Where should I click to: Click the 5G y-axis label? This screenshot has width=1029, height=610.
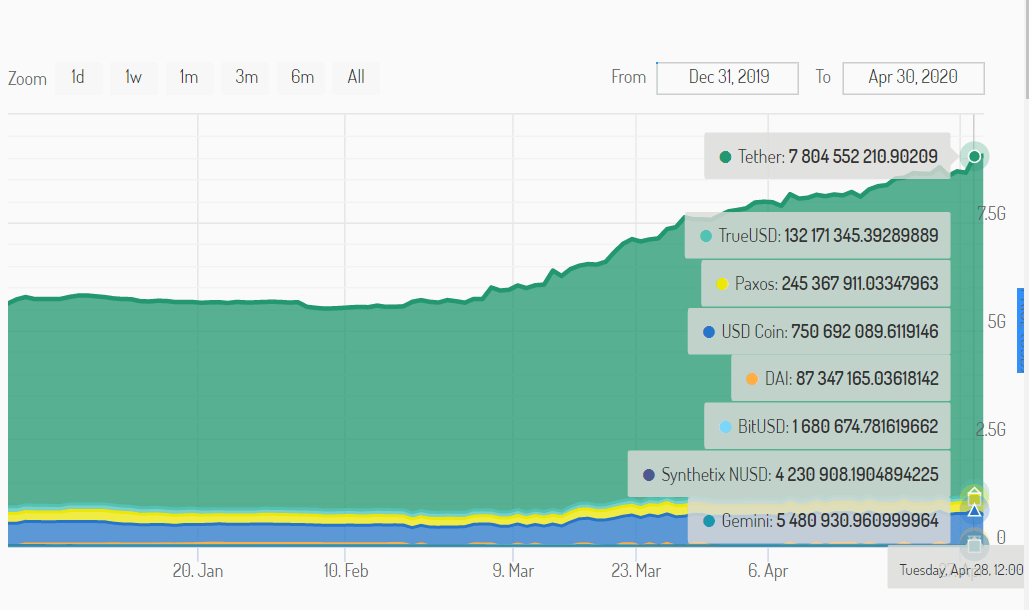pyautogui.click(x=996, y=321)
